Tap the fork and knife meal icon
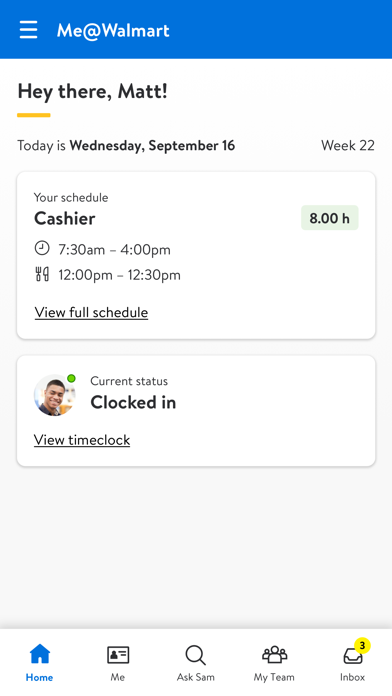Image resolution: width=392 pixels, height=696 pixels. (42, 274)
